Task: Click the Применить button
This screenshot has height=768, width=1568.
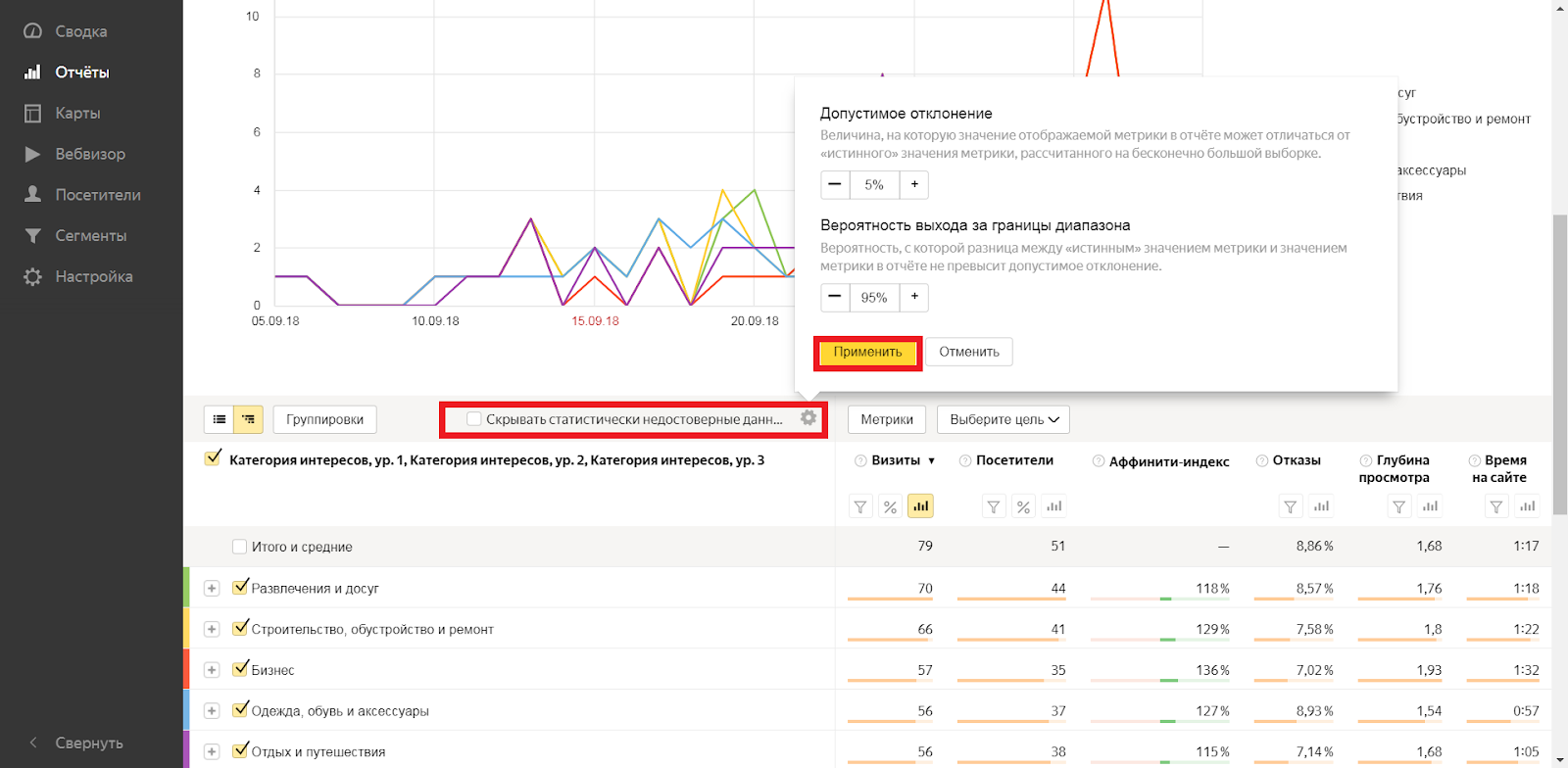Action: point(867,352)
